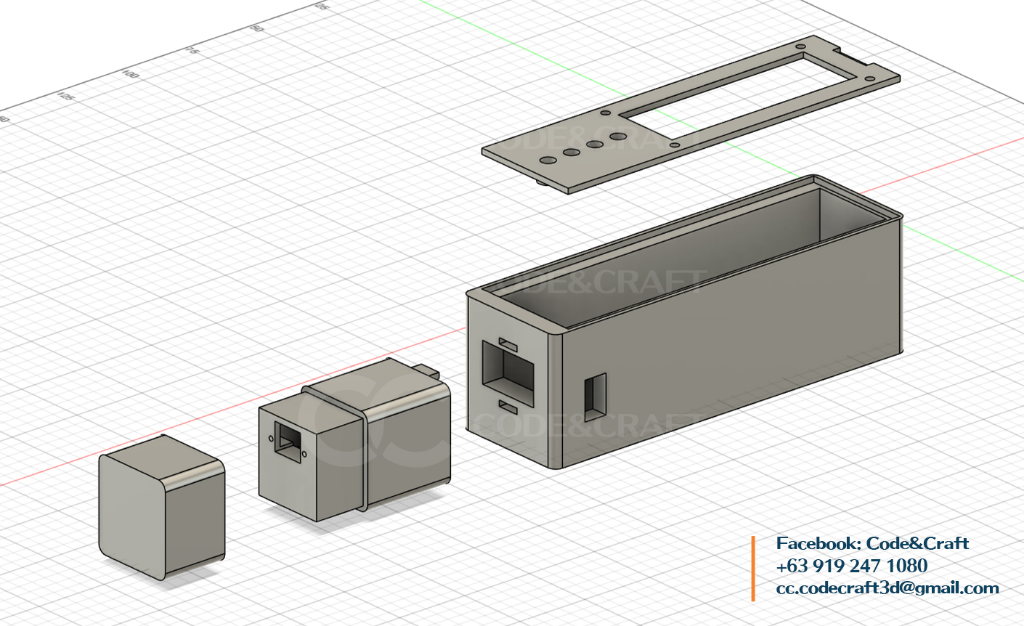This screenshot has height=626, width=1024.
Task: Select the small rounded end cap model
Action: coord(162,507)
